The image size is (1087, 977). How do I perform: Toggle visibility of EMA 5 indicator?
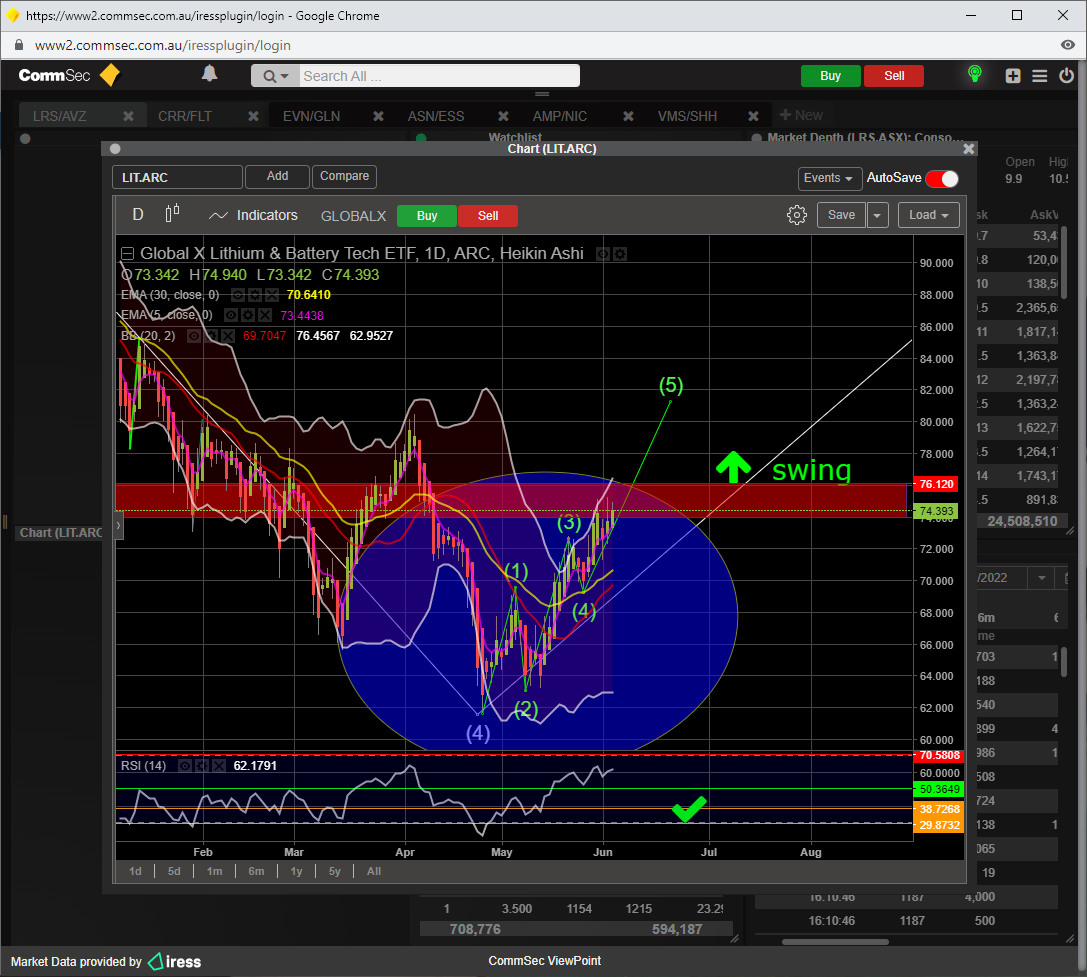coord(231,315)
